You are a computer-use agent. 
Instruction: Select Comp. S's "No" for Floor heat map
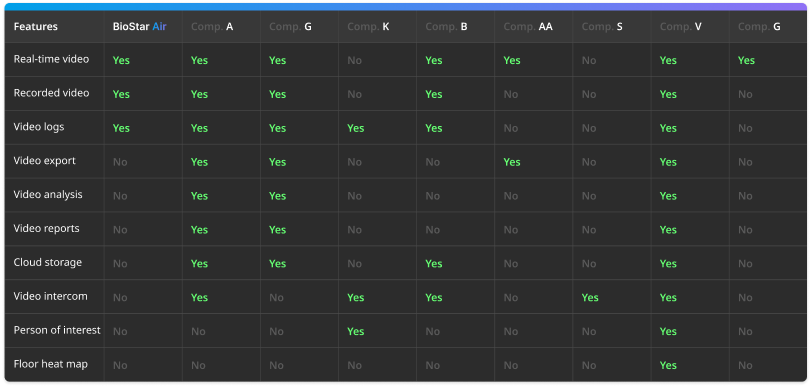(x=589, y=365)
